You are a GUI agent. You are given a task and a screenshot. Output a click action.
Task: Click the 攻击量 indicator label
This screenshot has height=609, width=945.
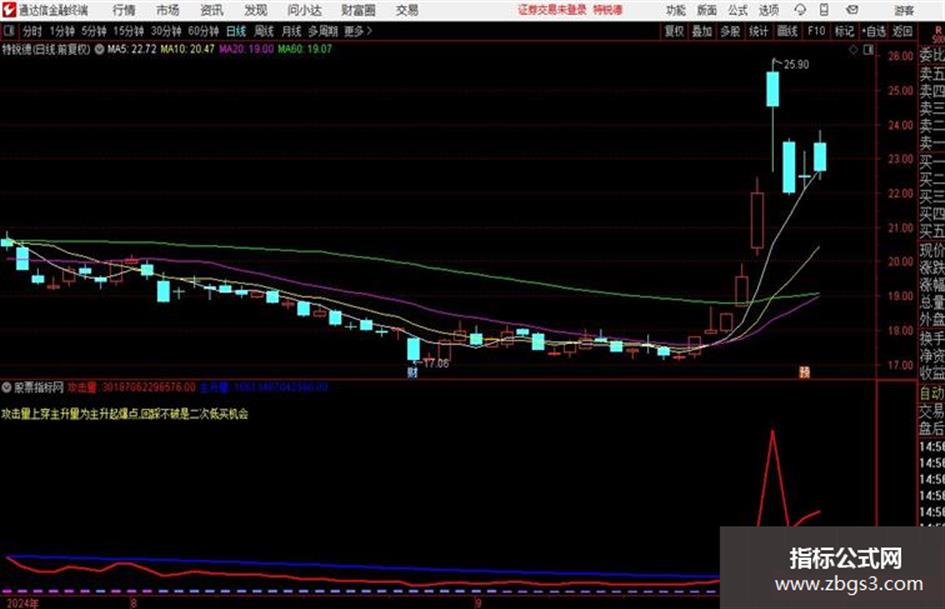tap(82, 388)
